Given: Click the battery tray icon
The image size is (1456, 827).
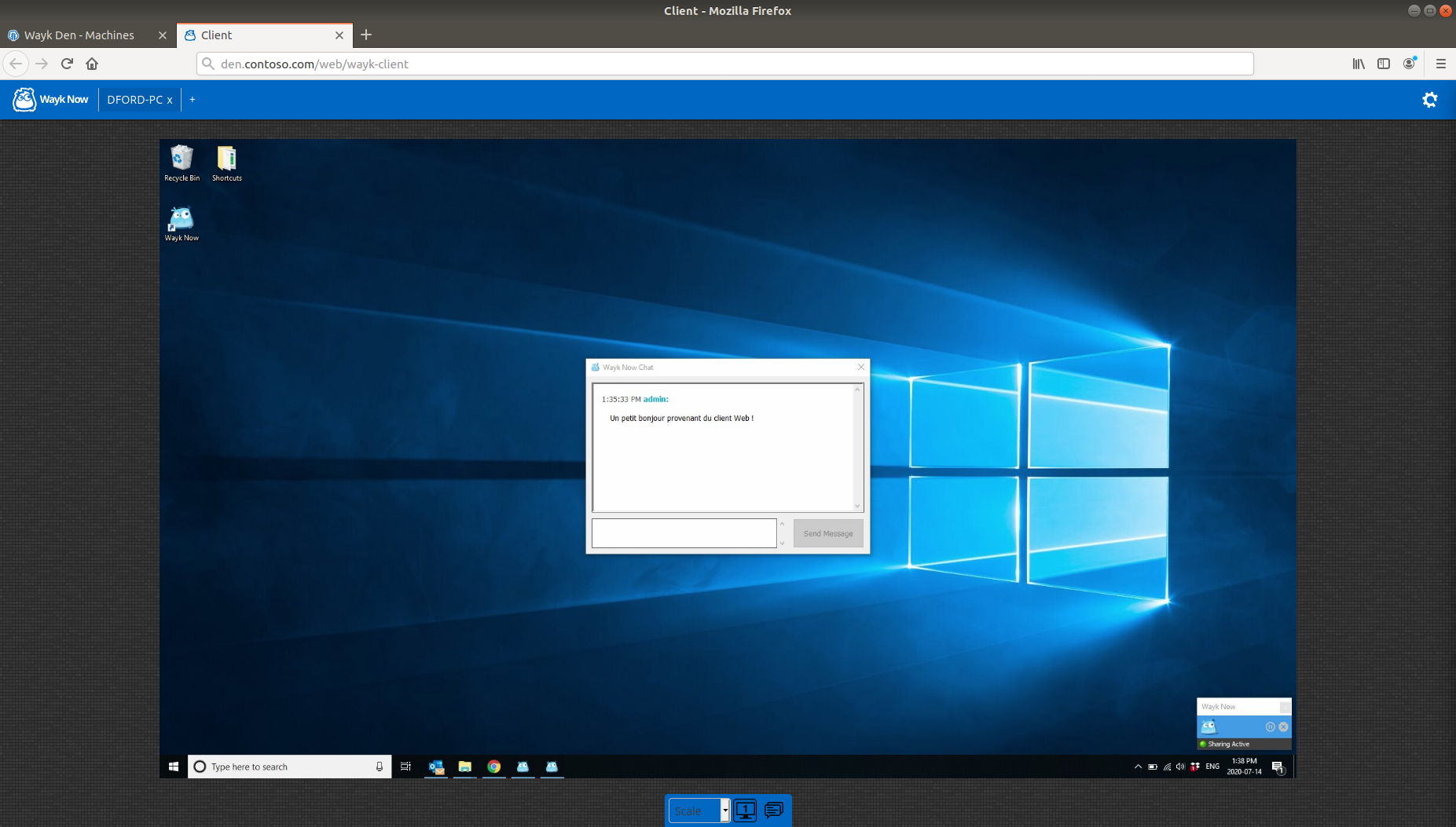Looking at the screenshot, I should tap(1153, 767).
